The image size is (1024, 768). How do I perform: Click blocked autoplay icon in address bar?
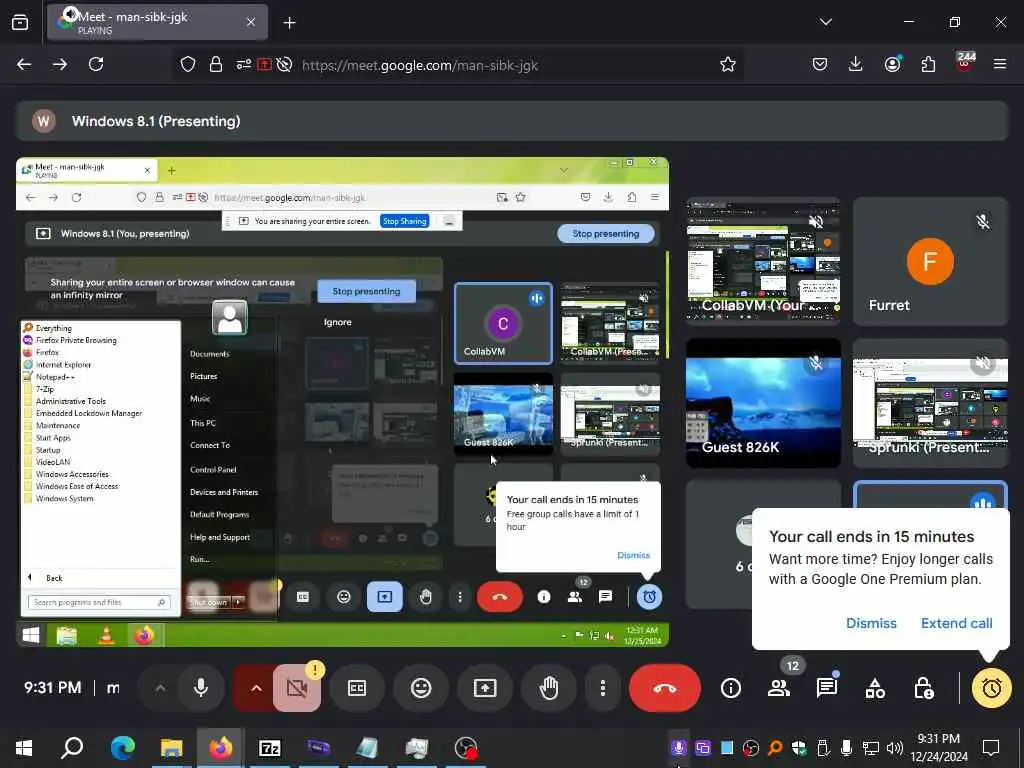[284, 64]
